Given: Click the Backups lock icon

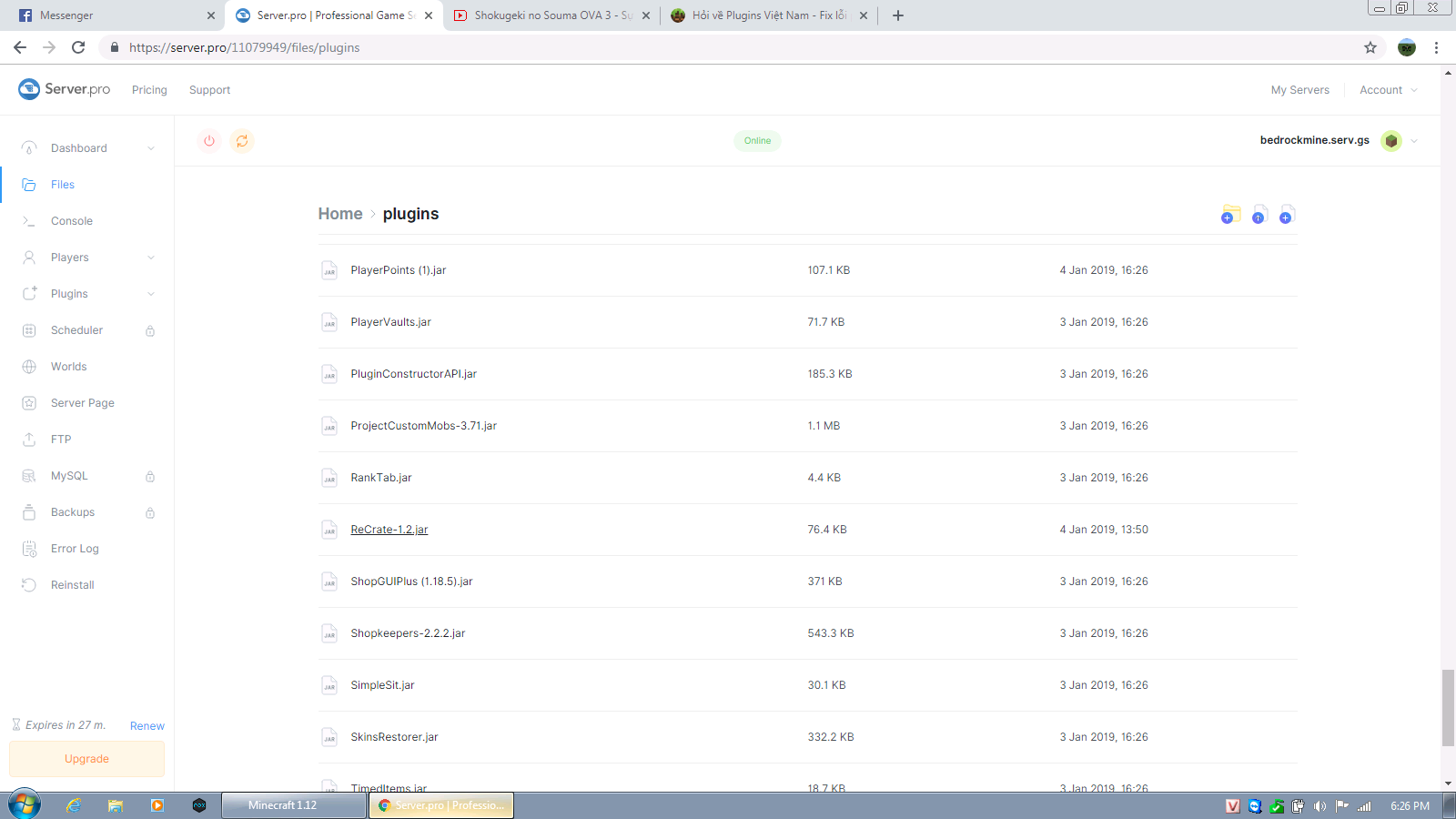Looking at the screenshot, I should 150,513.
